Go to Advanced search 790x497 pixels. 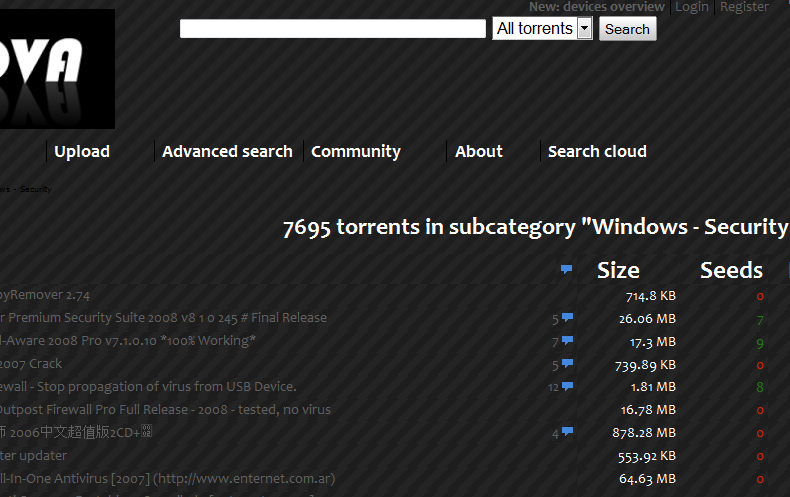coord(227,151)
